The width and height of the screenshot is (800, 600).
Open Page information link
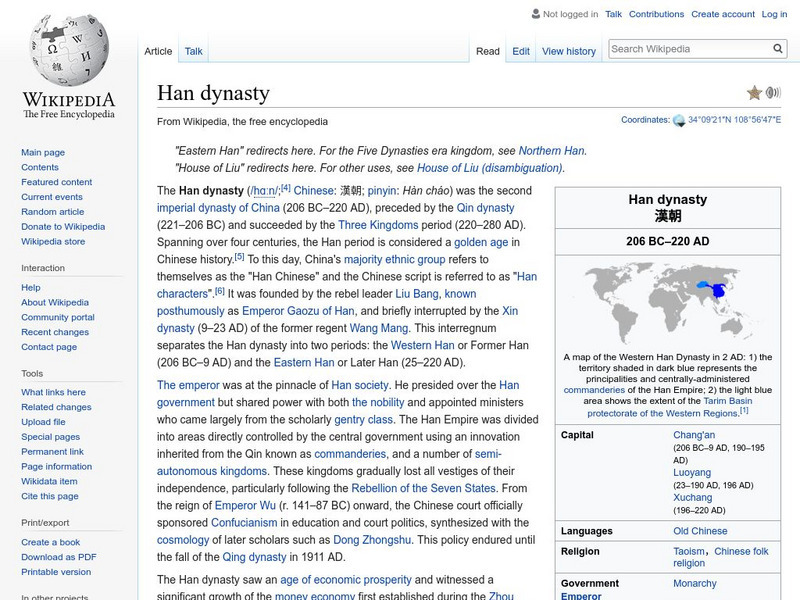pos(56,466)
